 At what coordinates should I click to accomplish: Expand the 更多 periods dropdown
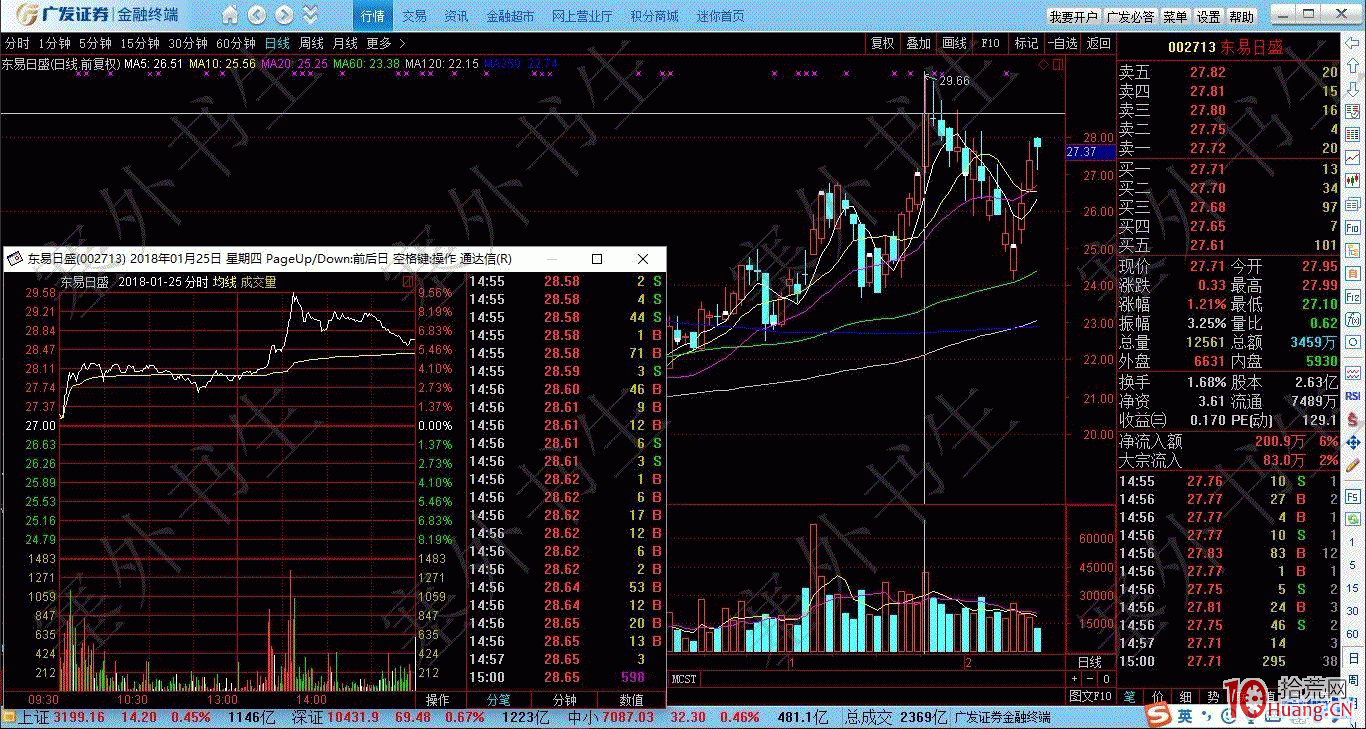click(x=385, y=43)
